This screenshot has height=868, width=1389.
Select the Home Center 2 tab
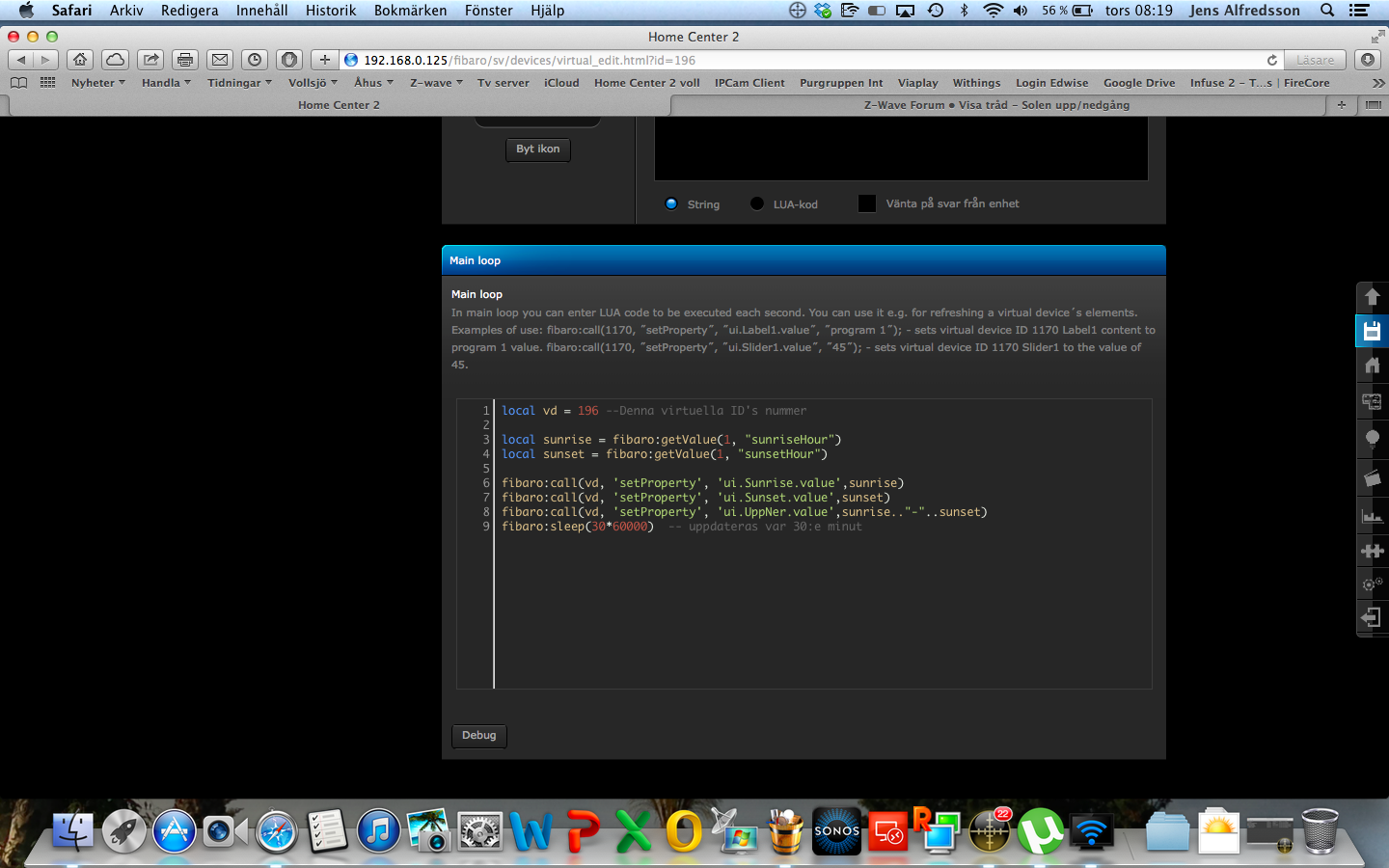point(339,105)
